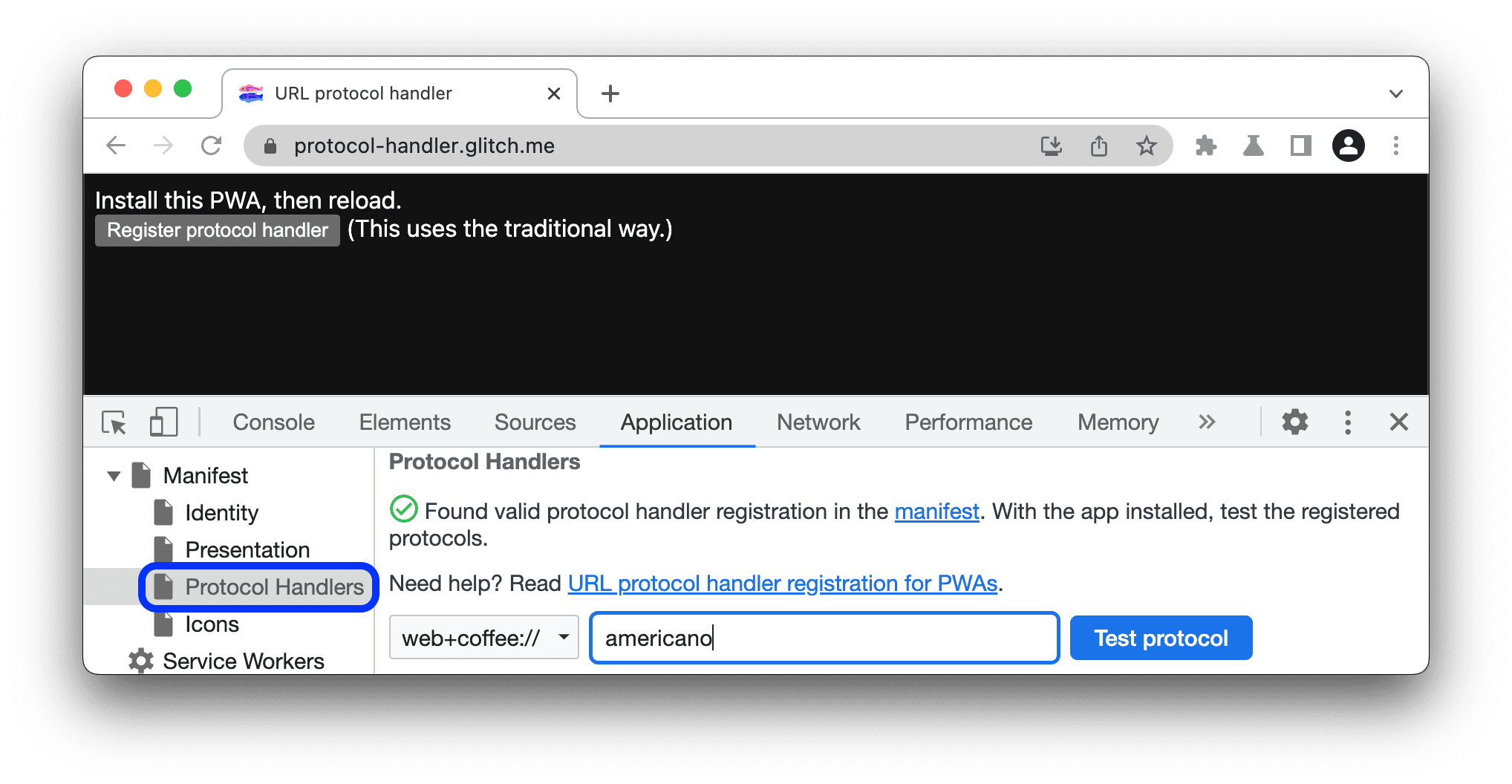
Task: Open the manifest link
Action: click(x=936, y=511)
